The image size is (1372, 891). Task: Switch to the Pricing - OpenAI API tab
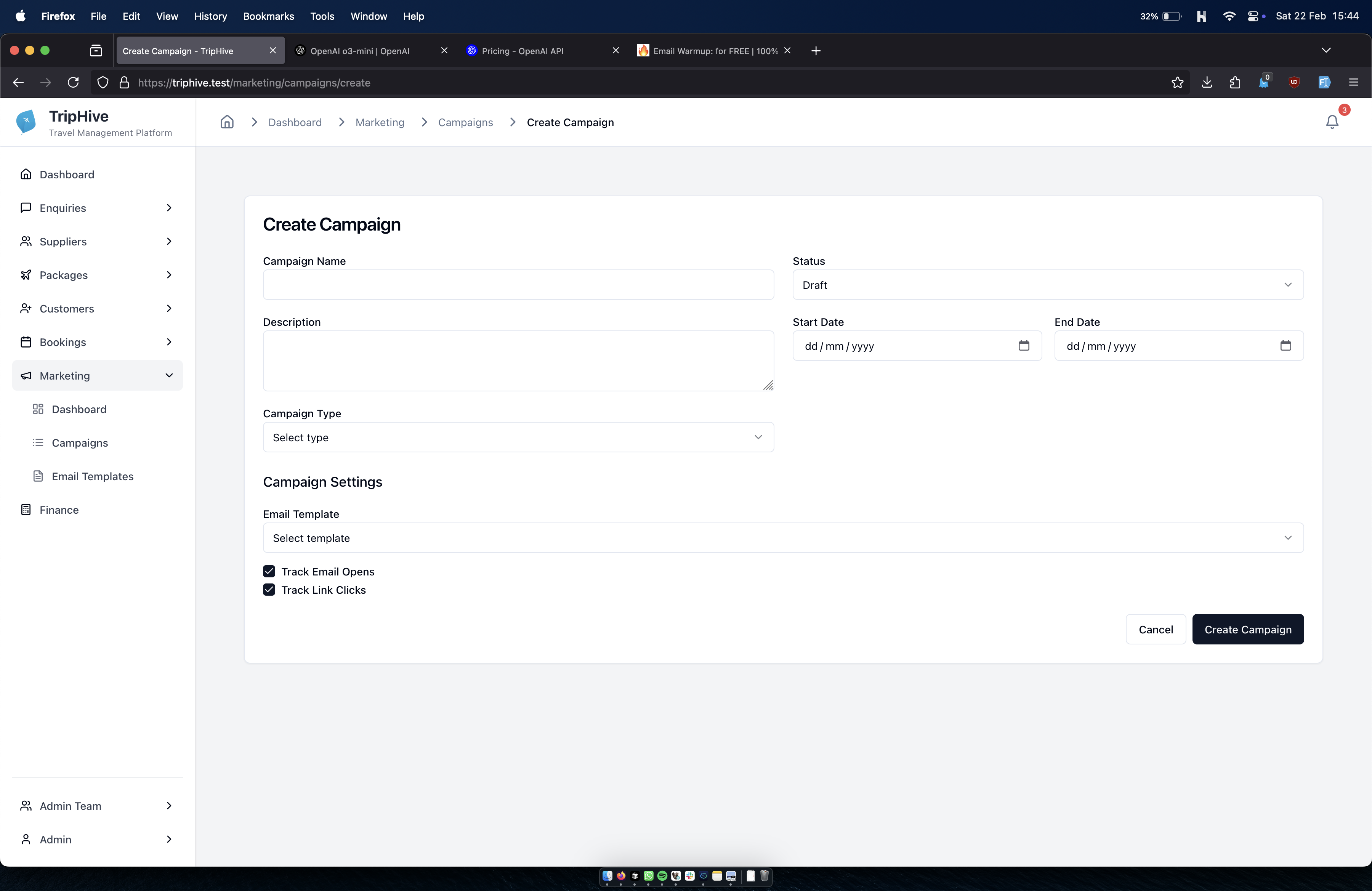coord(543,51)
